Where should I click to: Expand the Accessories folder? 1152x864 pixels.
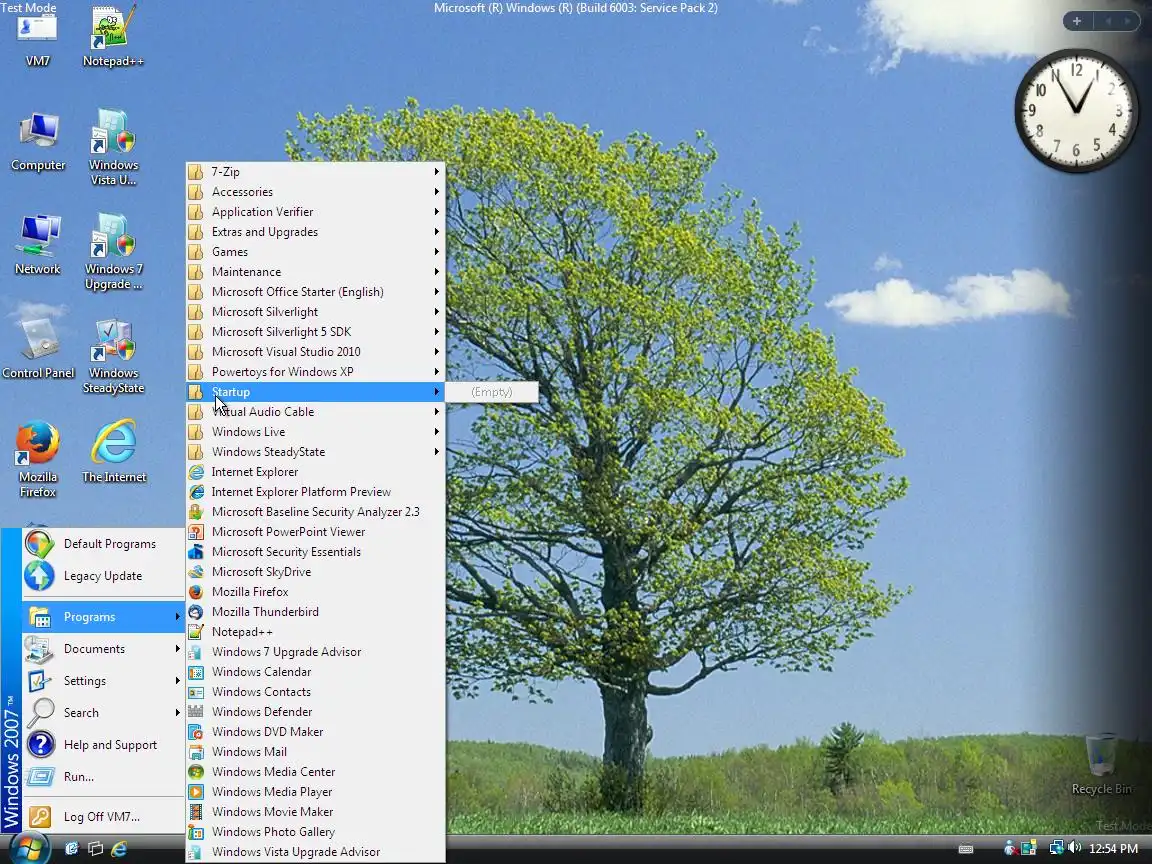pos(315,192)
